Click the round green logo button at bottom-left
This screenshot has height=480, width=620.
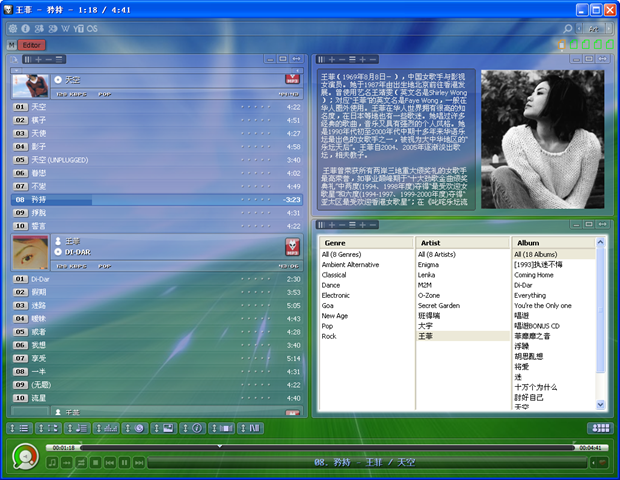click(x=25, y=457)
